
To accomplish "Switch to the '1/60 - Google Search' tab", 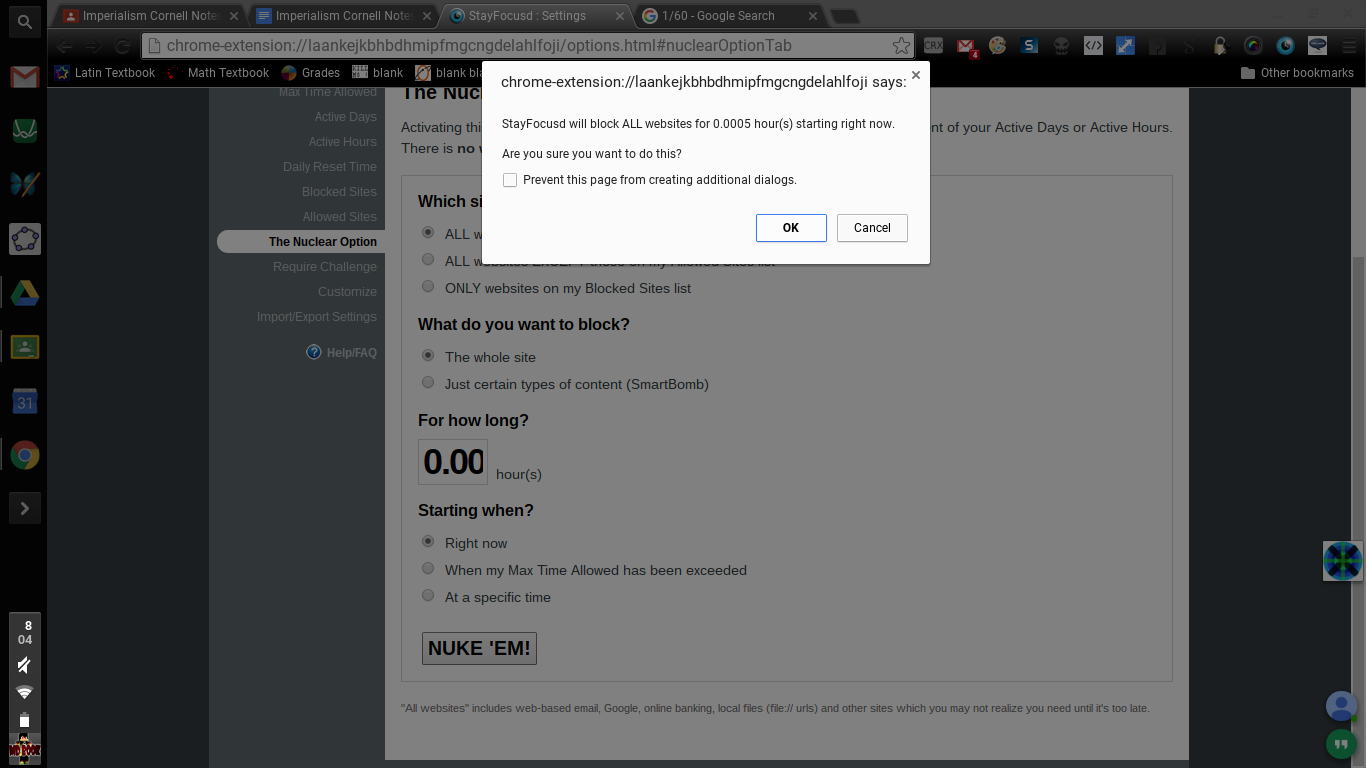I will 728,16.
